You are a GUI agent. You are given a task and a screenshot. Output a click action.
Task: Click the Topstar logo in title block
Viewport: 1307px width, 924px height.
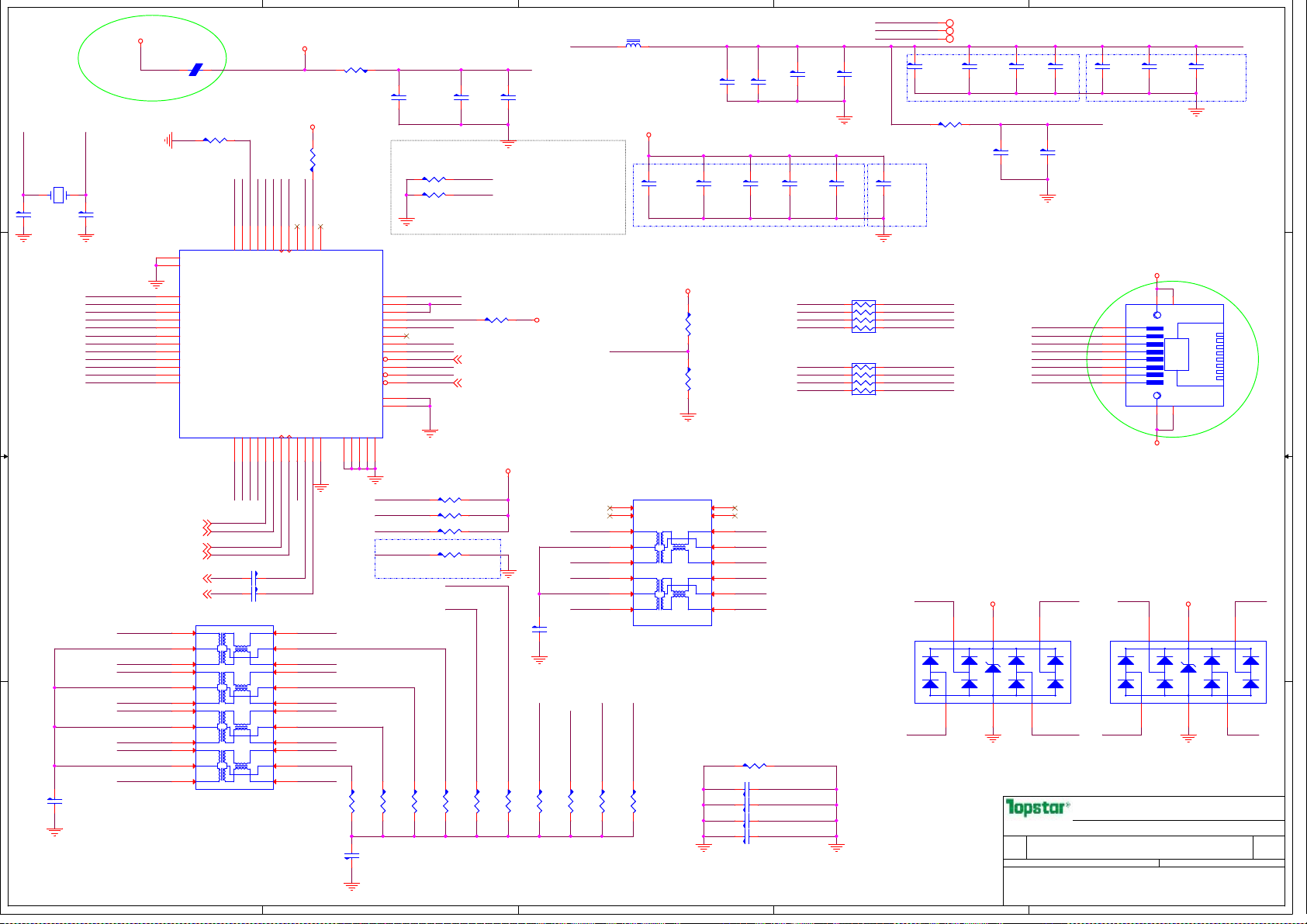point(1037,808)
